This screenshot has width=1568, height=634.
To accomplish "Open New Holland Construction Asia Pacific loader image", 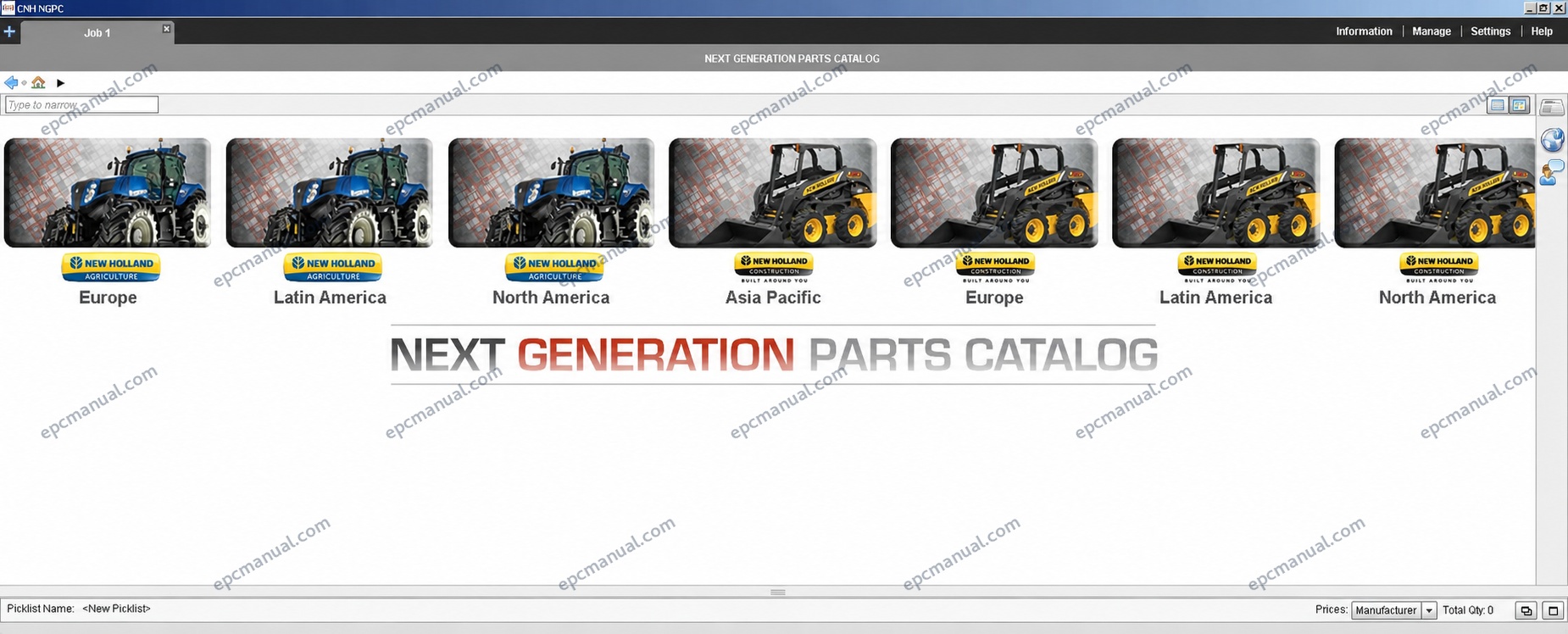I will pyautogui.click(x=773, y=193).
